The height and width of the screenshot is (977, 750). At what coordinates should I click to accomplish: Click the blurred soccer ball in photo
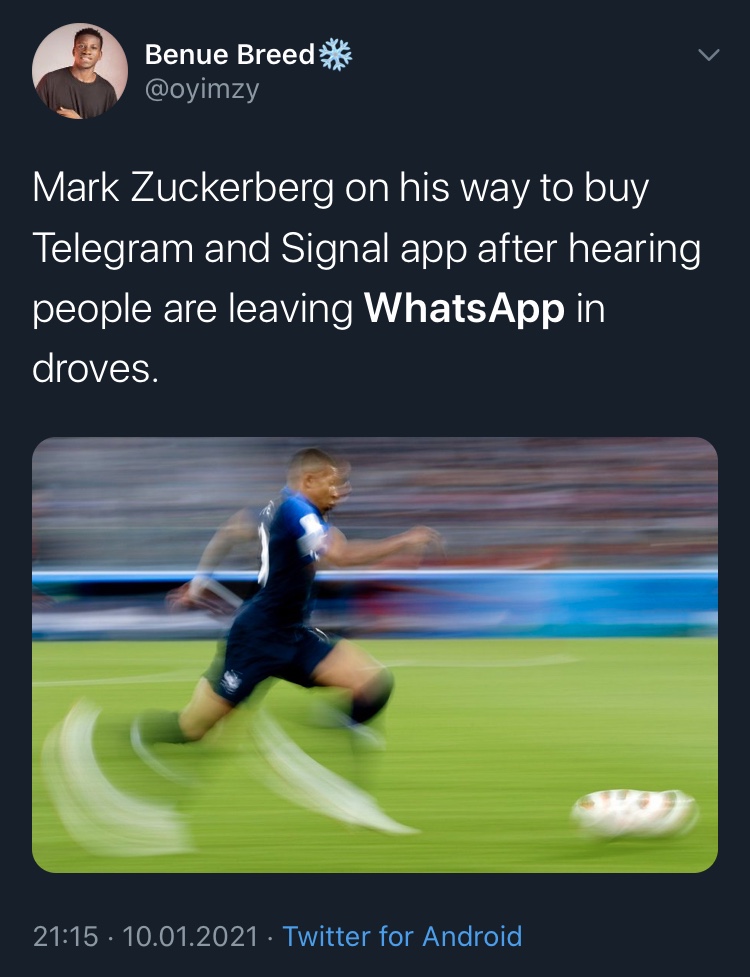click(634, 813)
